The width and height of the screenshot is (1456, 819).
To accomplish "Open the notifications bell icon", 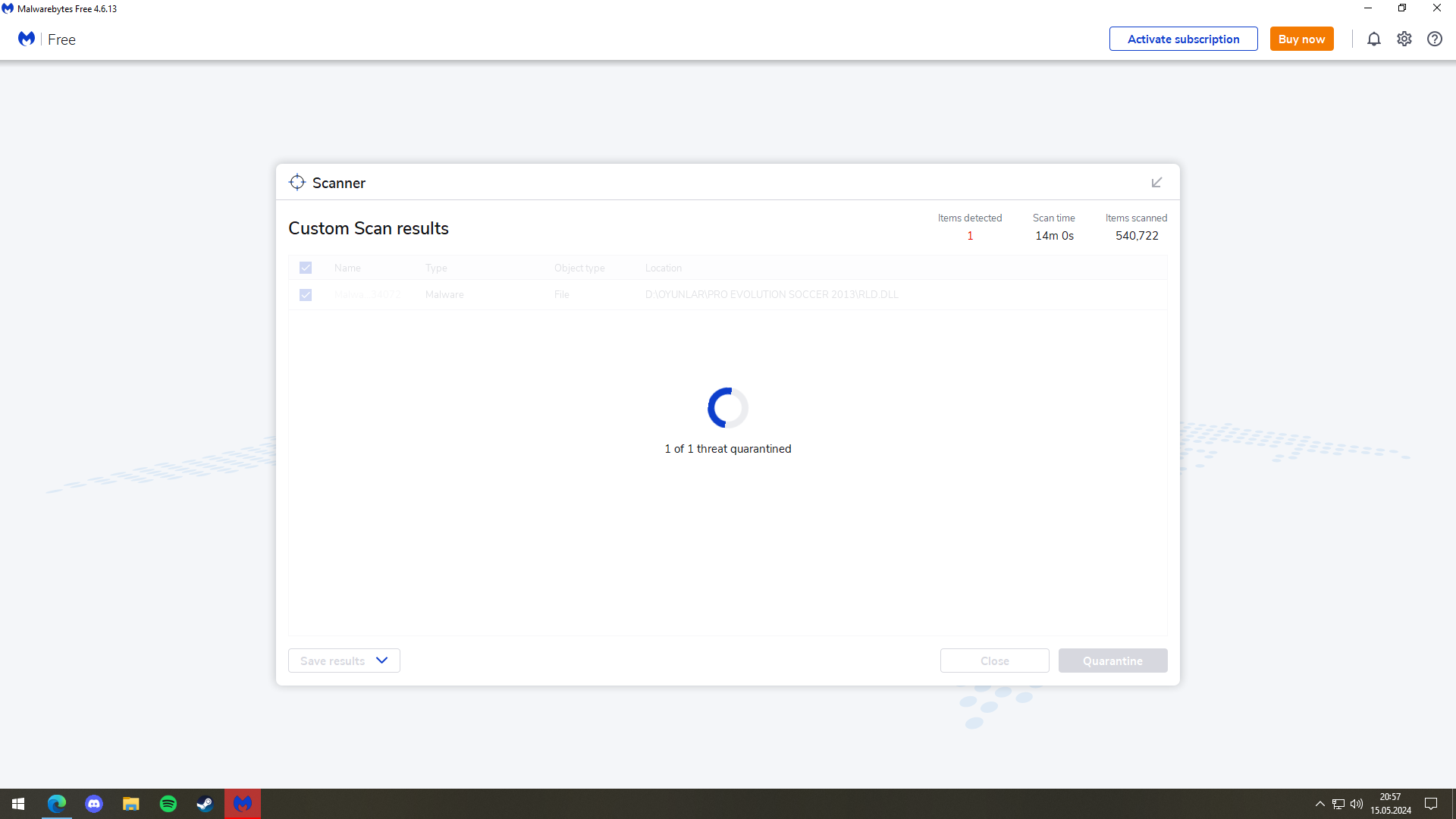I will 1373,39.
